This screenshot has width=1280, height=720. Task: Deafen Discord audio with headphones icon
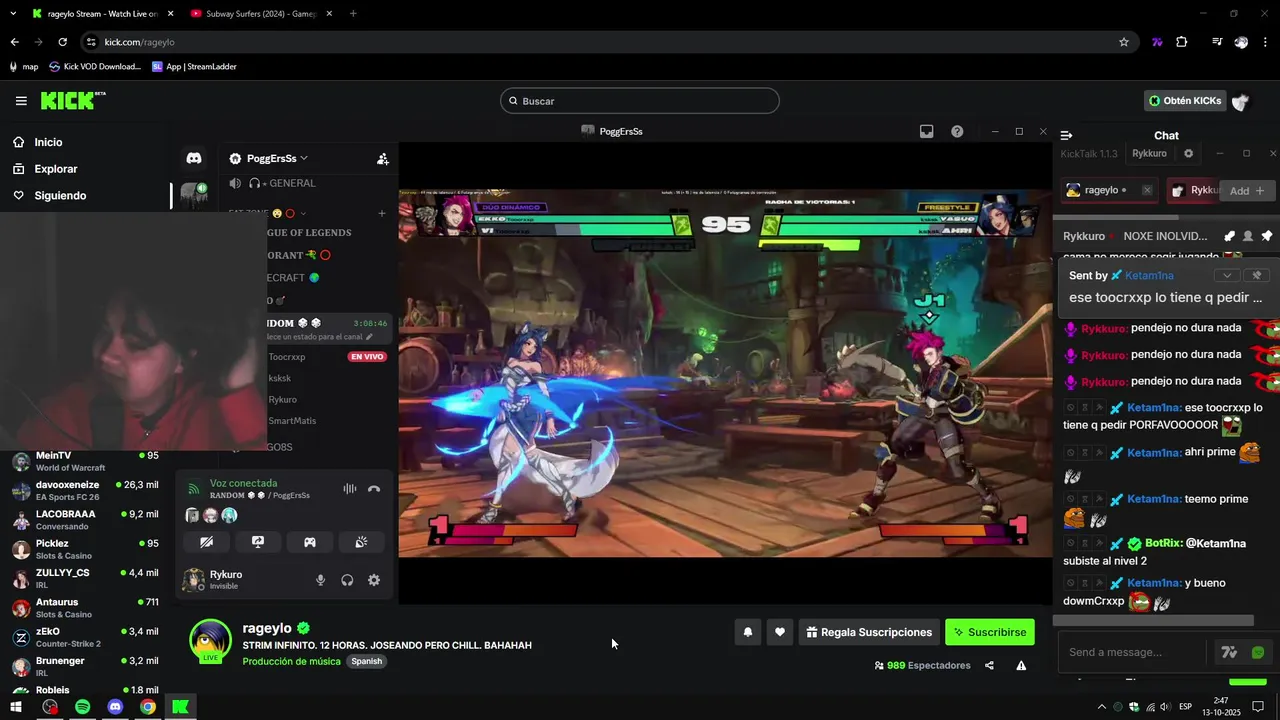(347, 580)
